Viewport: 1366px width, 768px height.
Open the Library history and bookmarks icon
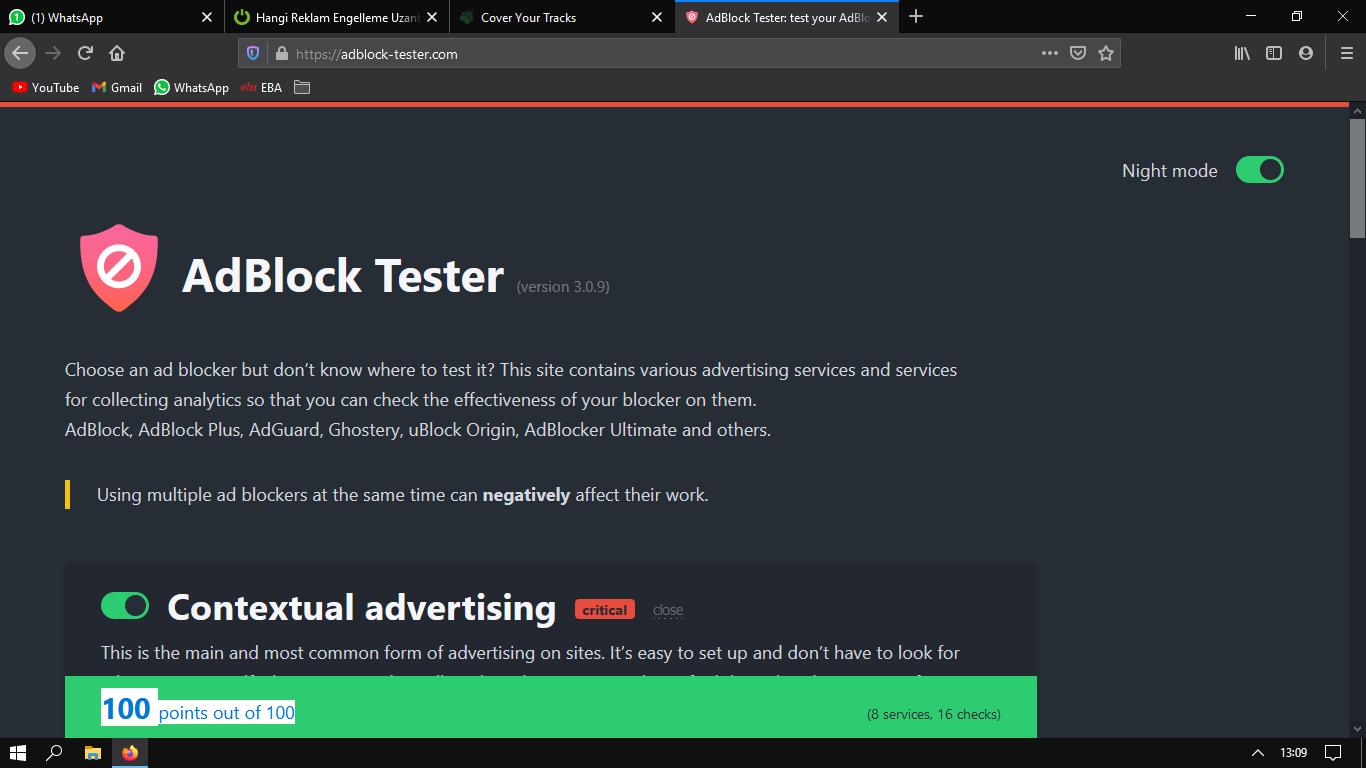click(x=1242, y=53)
